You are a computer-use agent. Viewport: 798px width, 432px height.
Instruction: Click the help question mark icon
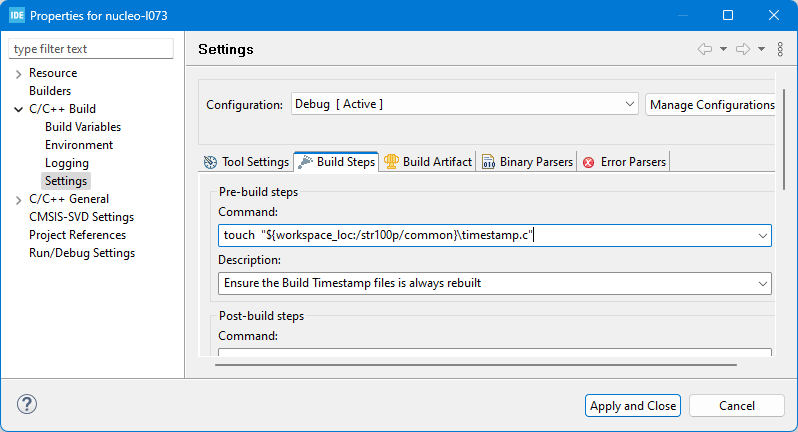tap(27, 405)
